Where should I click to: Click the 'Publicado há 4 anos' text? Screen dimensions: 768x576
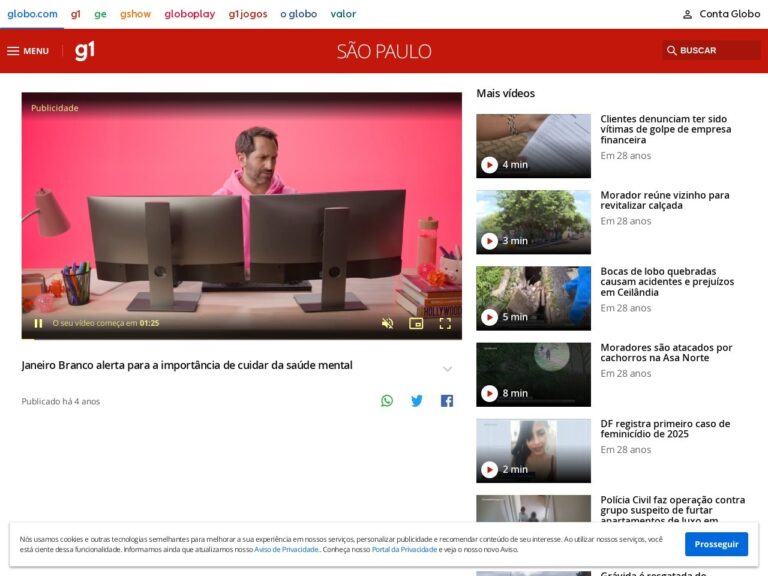pyautogui.click(x=61, y=402)
